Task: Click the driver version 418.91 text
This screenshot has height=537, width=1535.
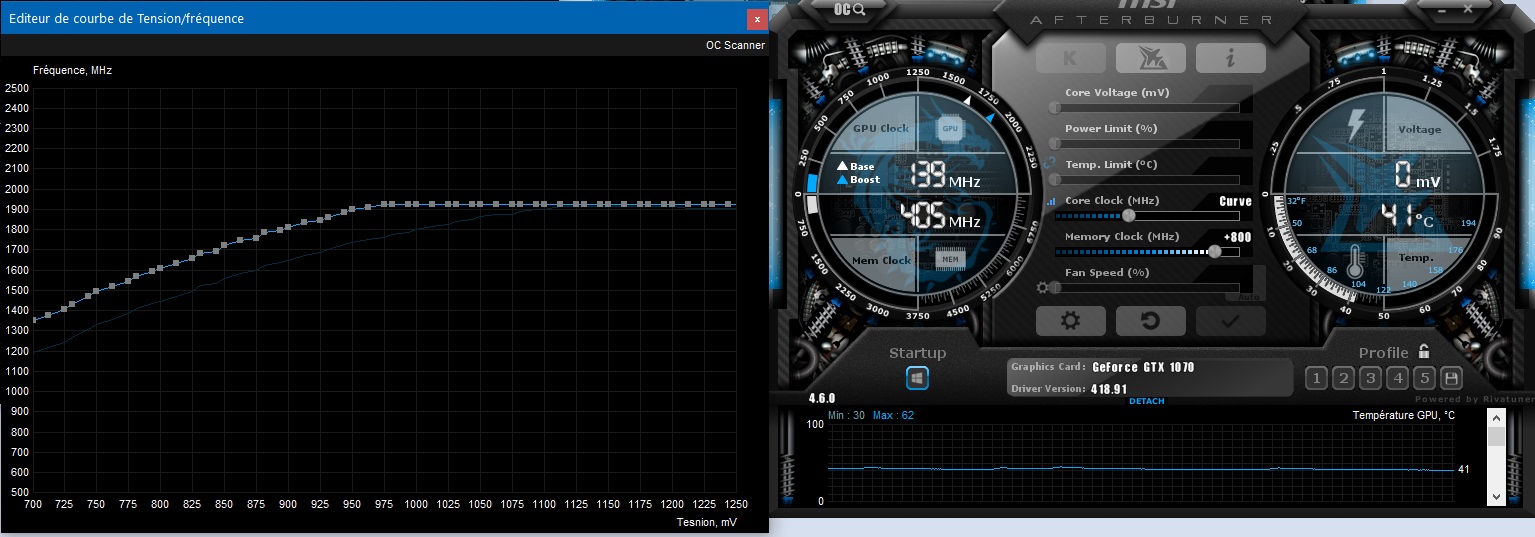Action: (x=1109, y=389)
